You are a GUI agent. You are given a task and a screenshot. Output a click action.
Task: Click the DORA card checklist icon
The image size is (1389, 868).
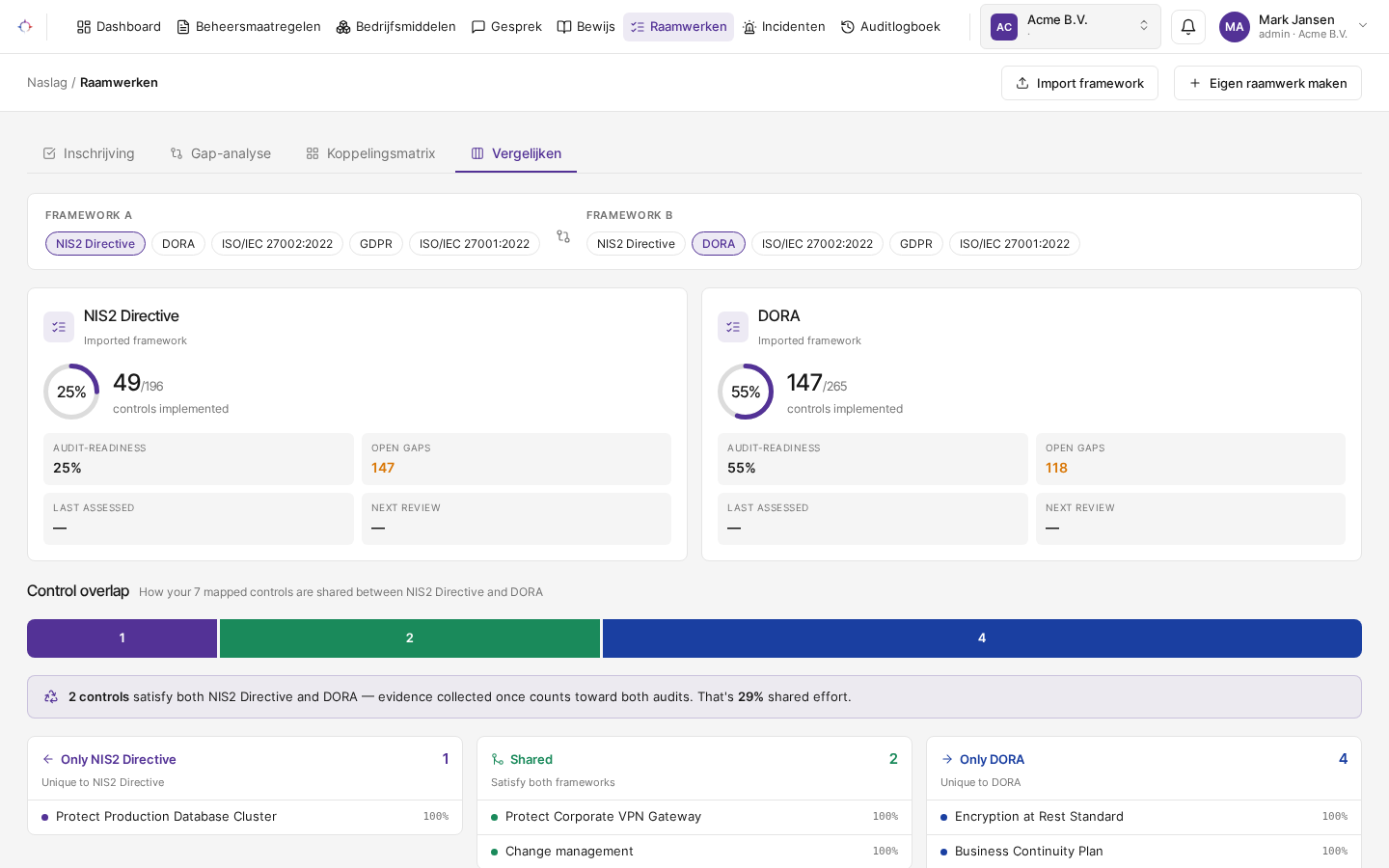click(x=733, y=327)
